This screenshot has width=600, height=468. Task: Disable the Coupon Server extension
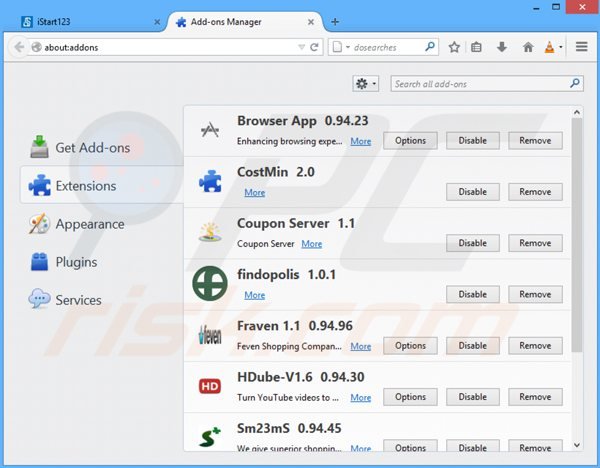tap(473, 243)
